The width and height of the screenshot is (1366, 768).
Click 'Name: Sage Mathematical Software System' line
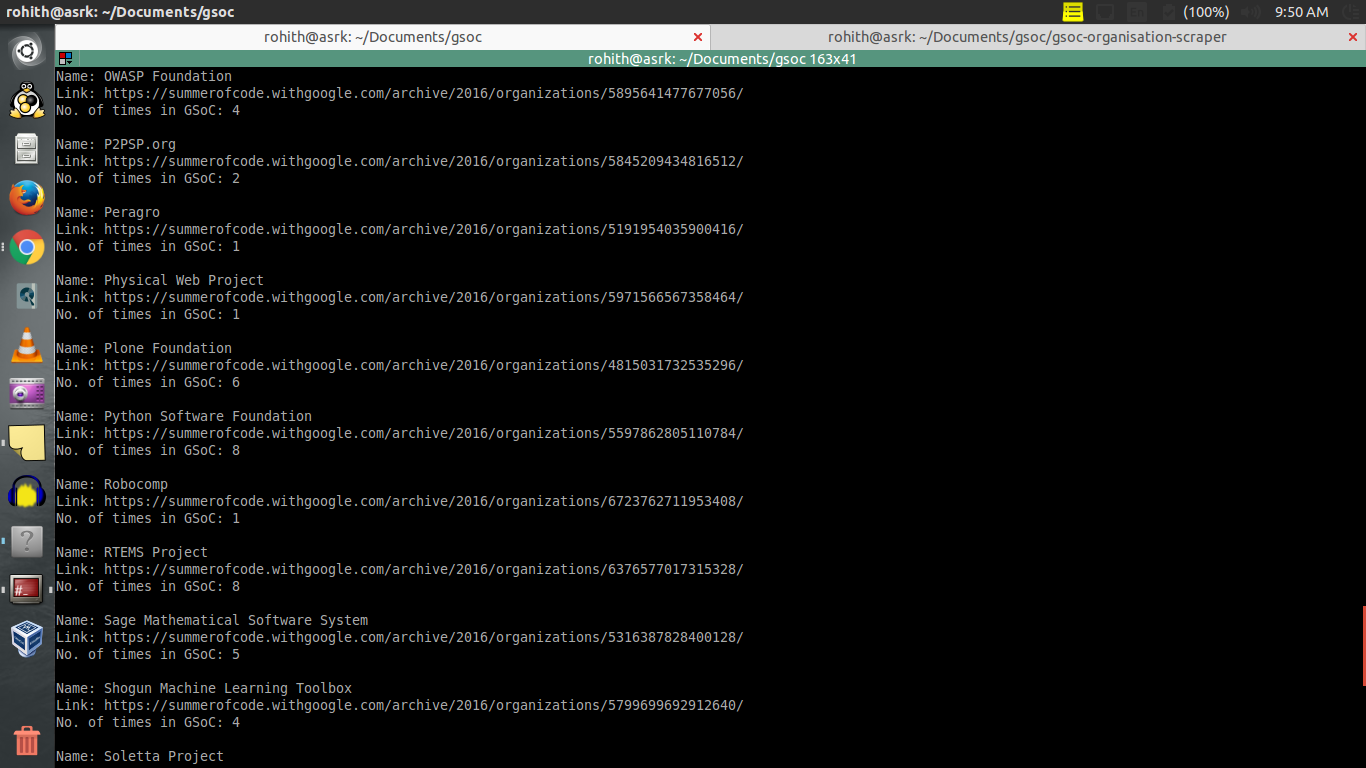point(212,620)
